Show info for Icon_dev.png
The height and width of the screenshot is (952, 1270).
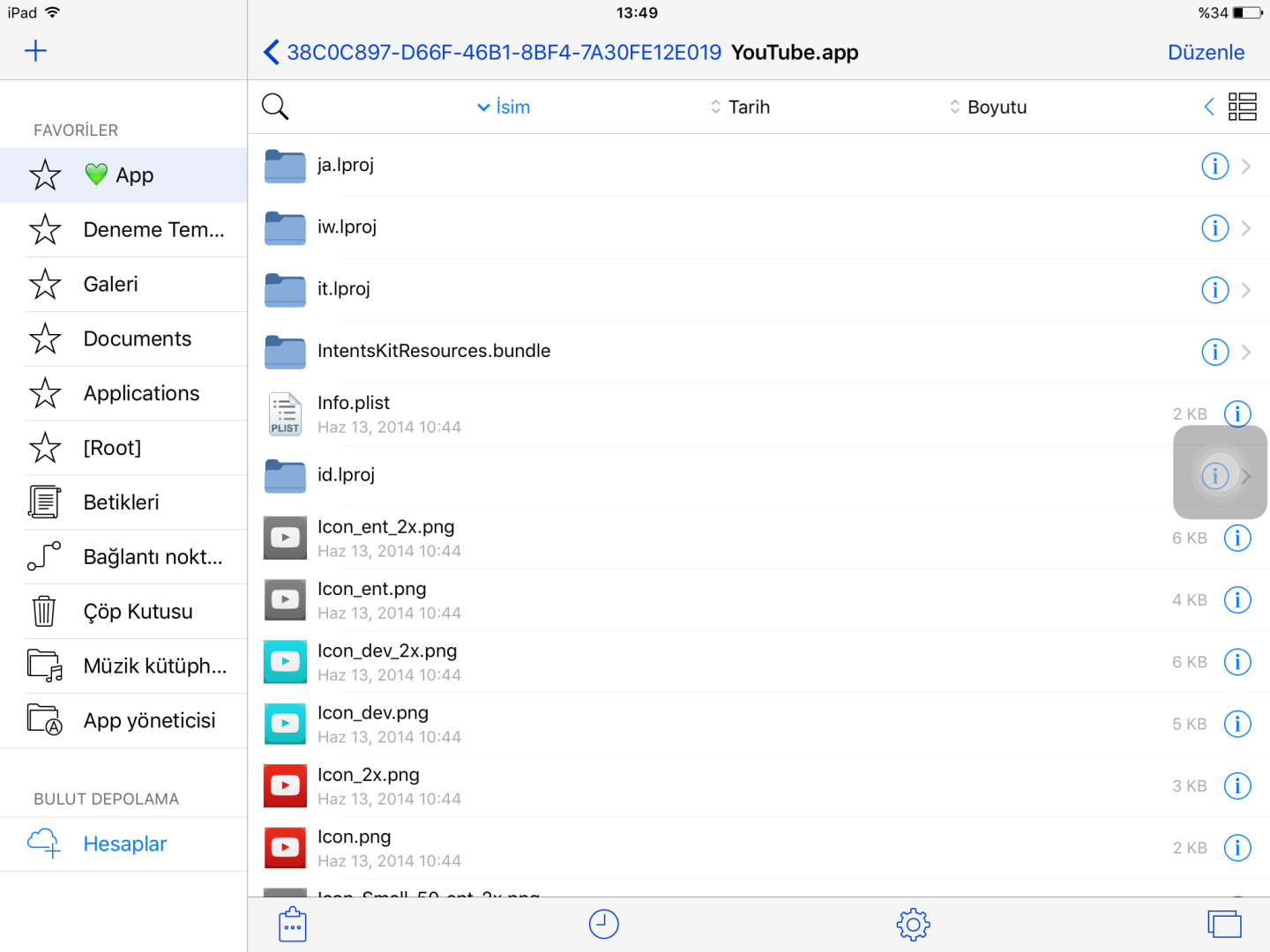1238,724
